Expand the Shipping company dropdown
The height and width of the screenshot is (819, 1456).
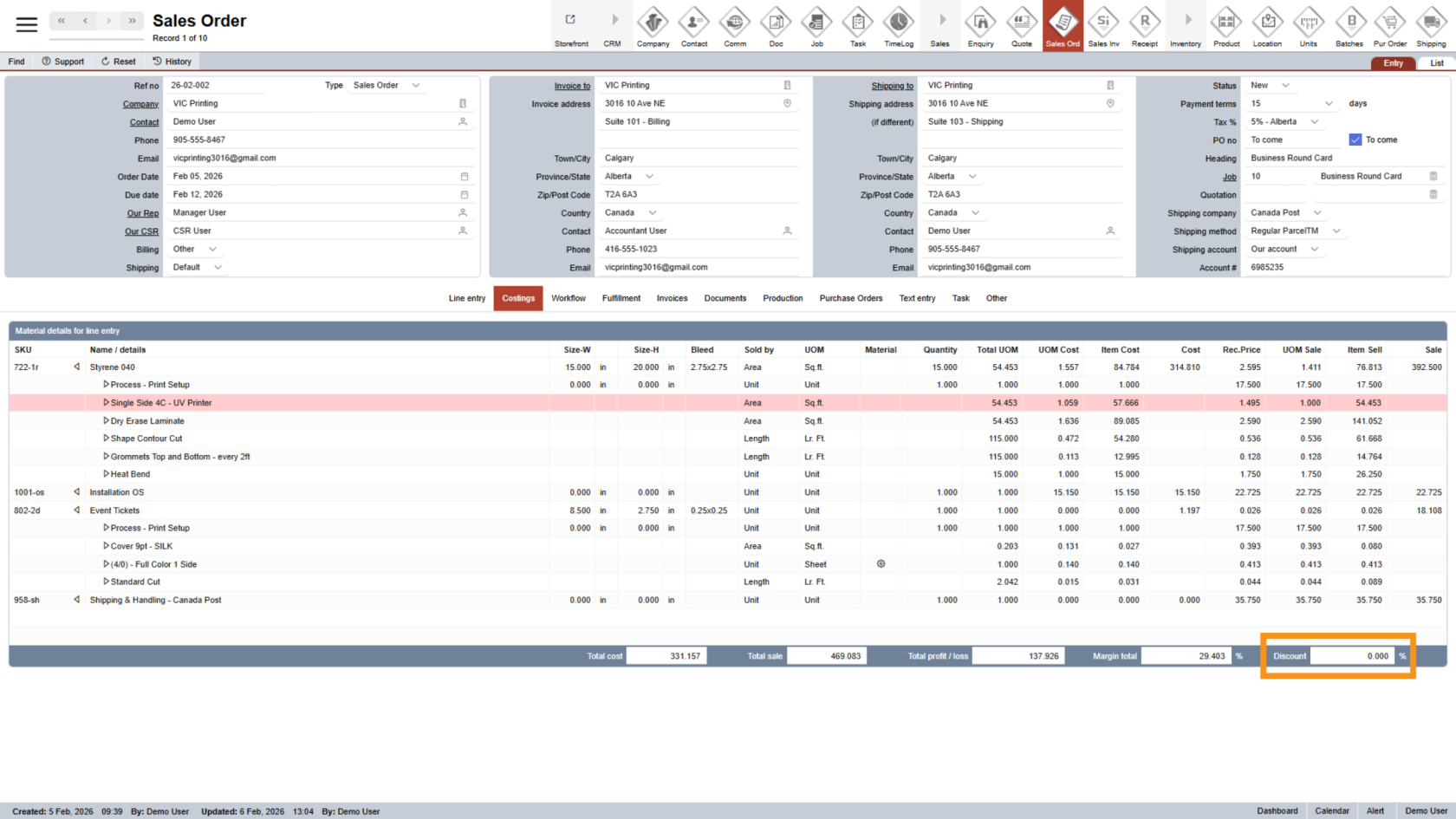pos(1317,213)
